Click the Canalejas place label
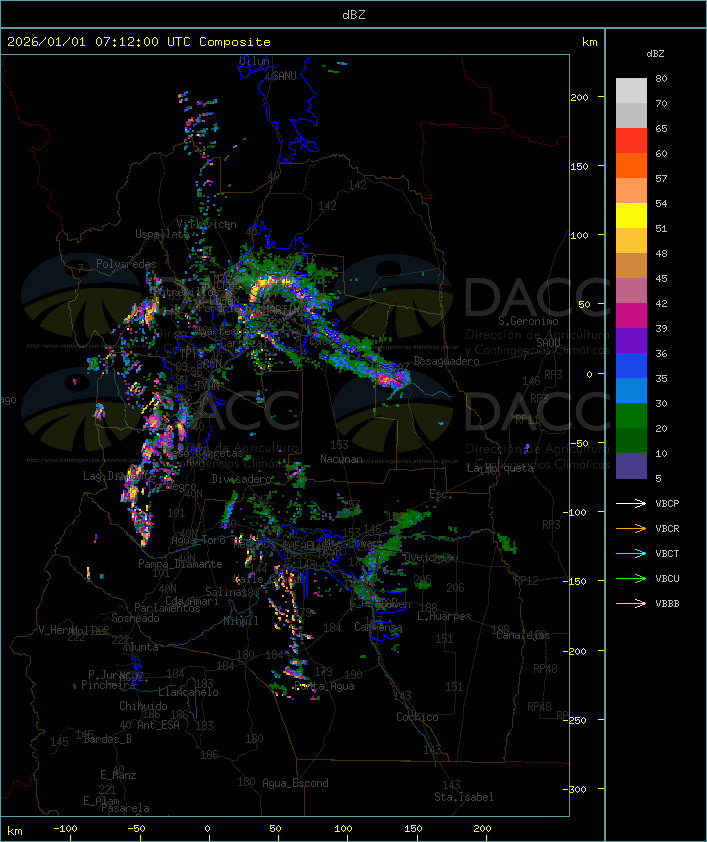 (523, 635)
